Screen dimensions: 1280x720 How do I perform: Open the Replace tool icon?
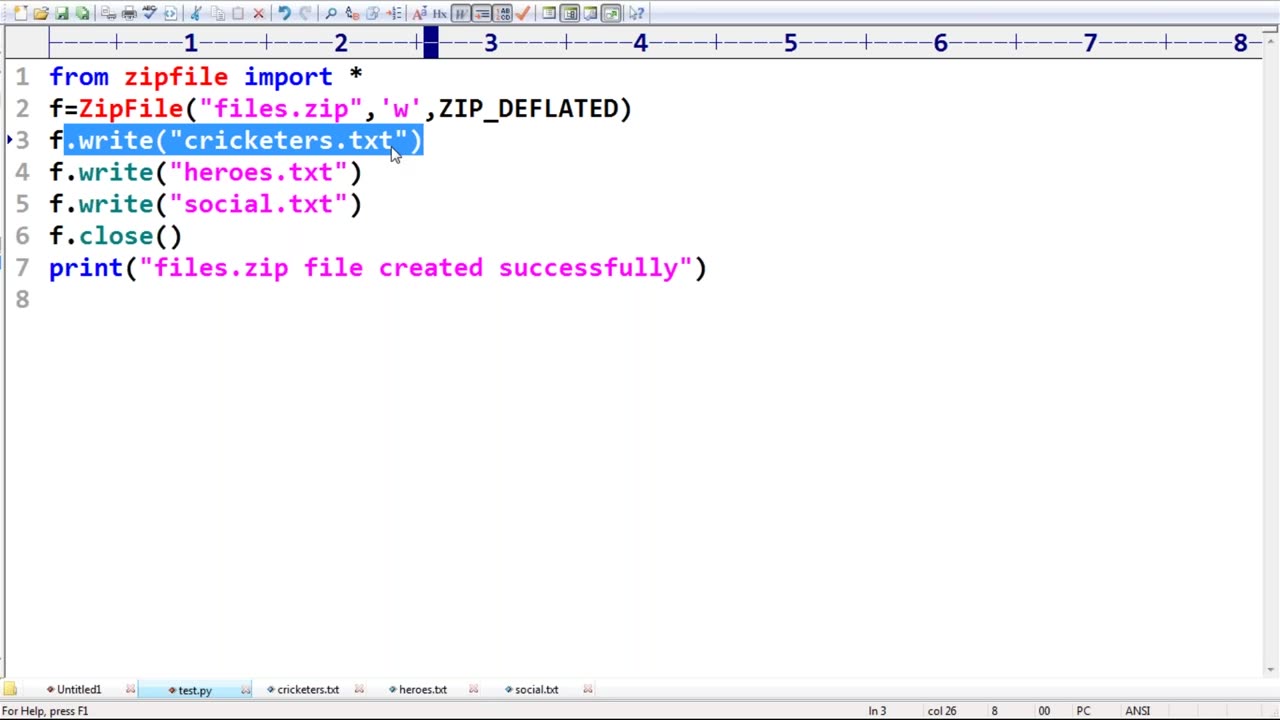click(x=352, y=13)
